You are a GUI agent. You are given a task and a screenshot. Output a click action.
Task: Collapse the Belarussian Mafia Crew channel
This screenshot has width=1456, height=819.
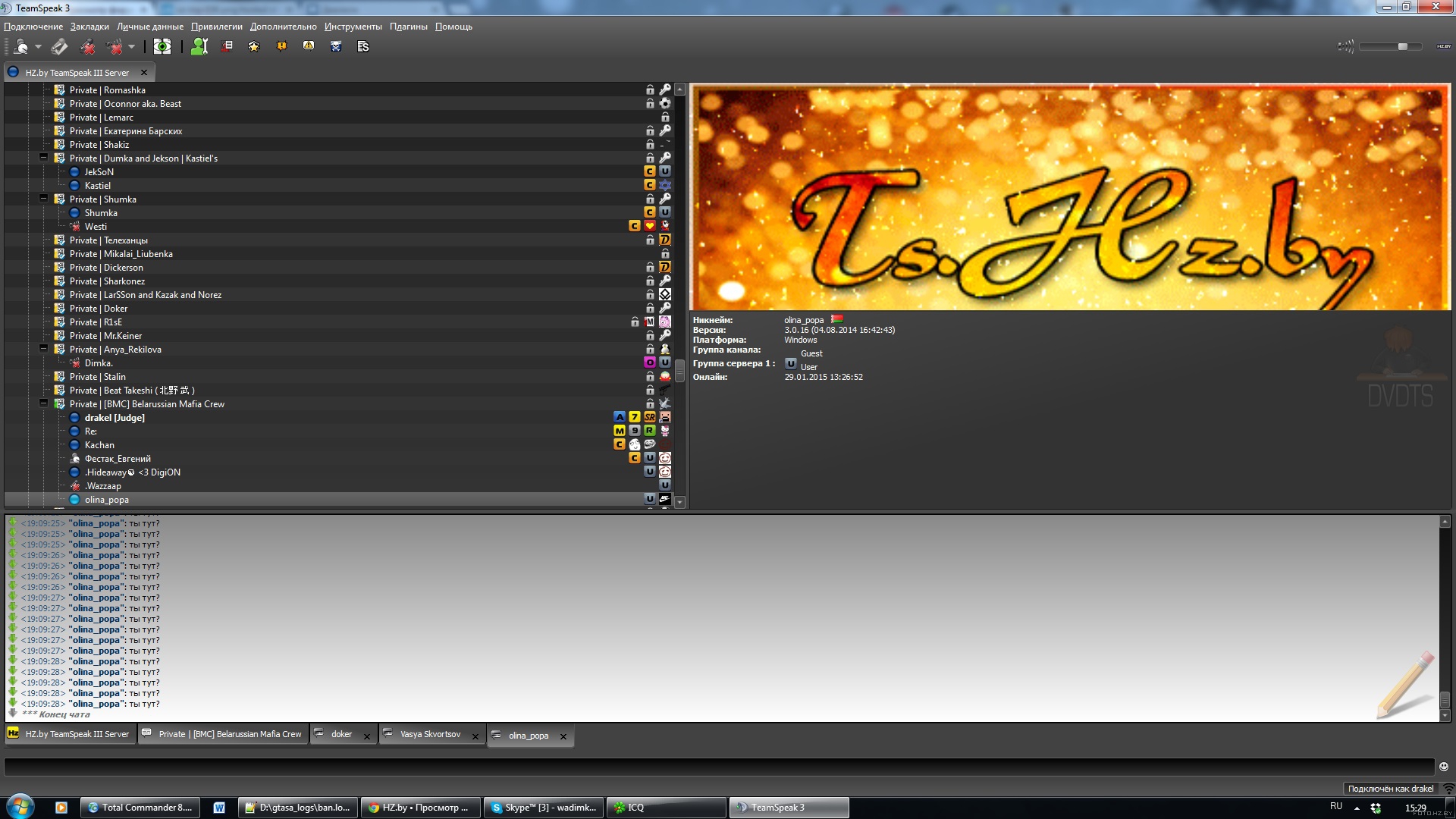coord(44,403)
